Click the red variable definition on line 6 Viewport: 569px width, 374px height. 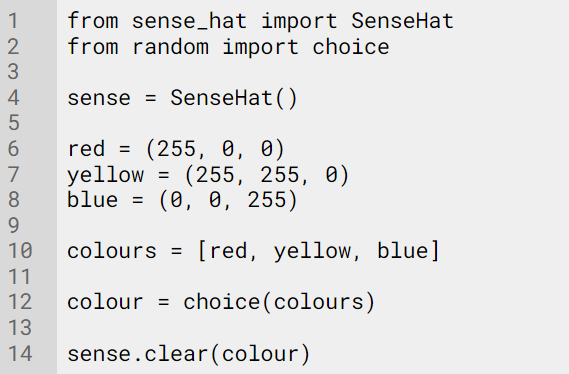[x=86, y=149]
